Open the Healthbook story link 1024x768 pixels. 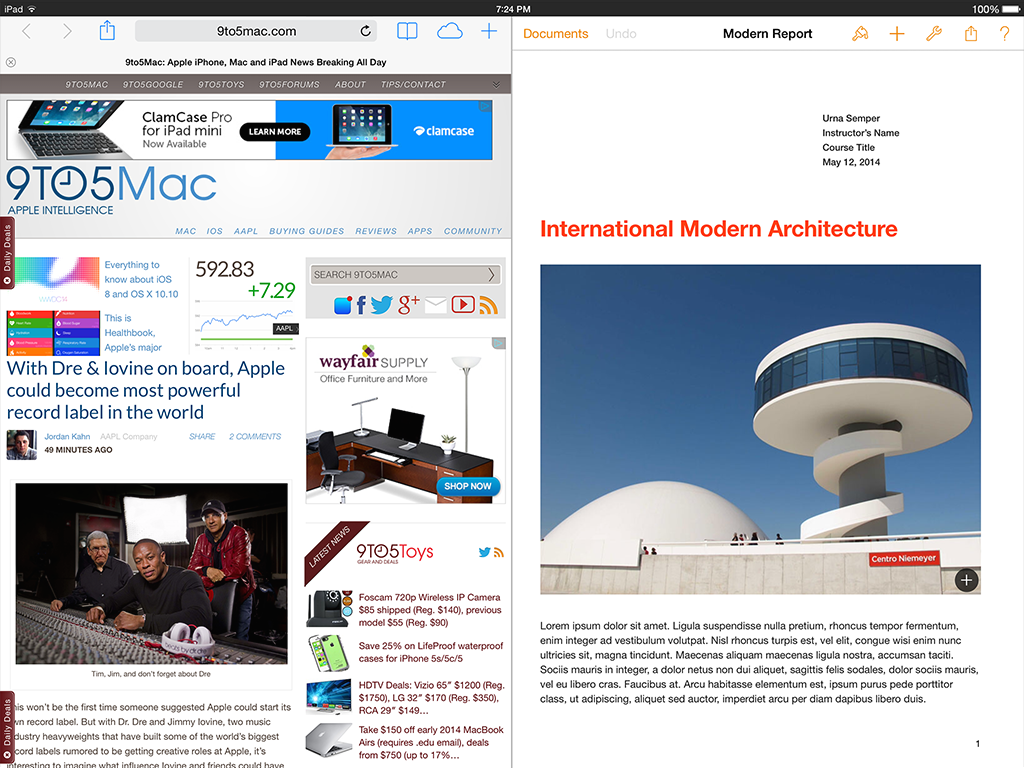133,332
